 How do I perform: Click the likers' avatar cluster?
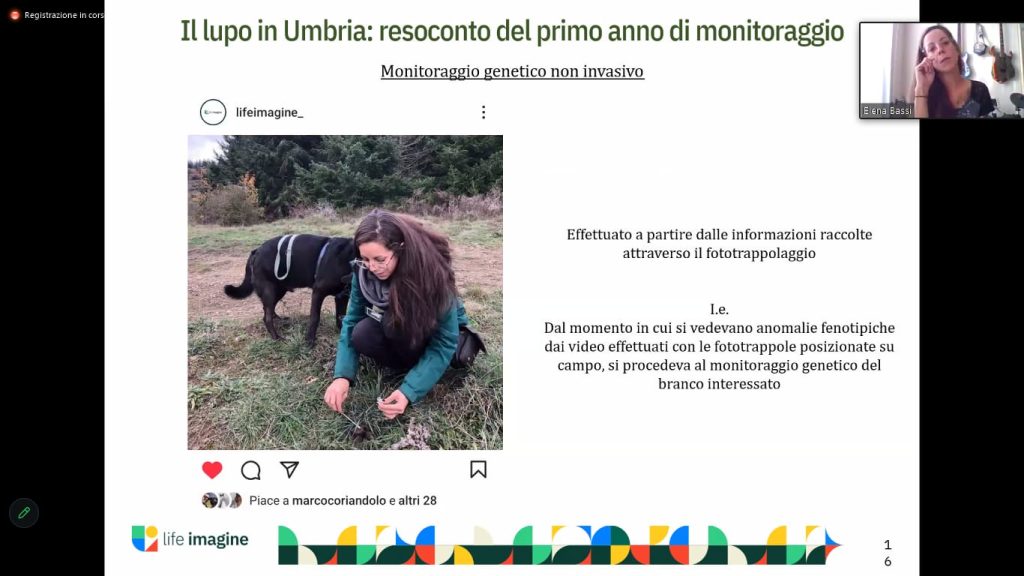pos(222,500)
